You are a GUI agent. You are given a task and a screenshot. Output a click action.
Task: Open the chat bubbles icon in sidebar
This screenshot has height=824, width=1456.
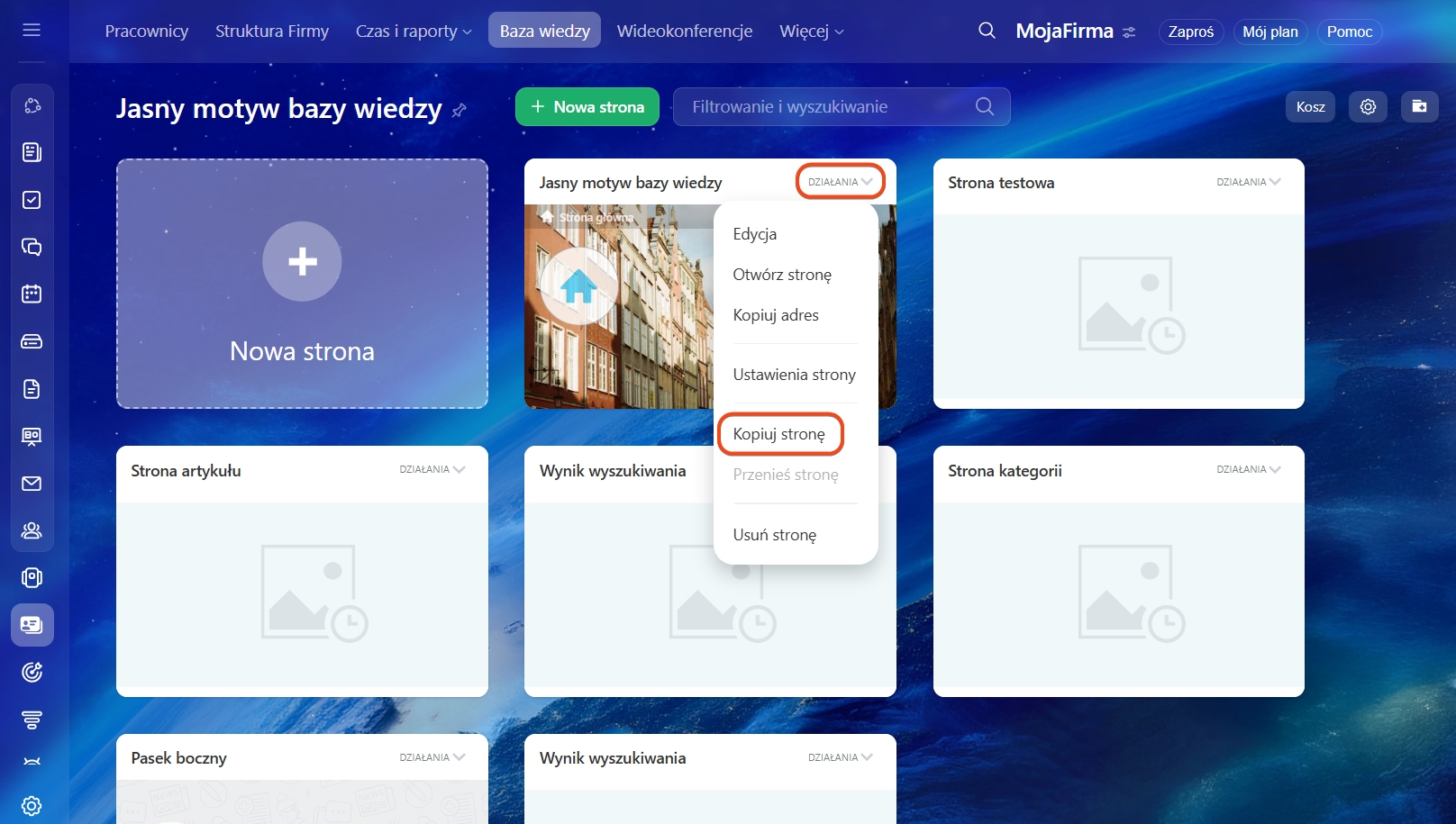(32, 247)
